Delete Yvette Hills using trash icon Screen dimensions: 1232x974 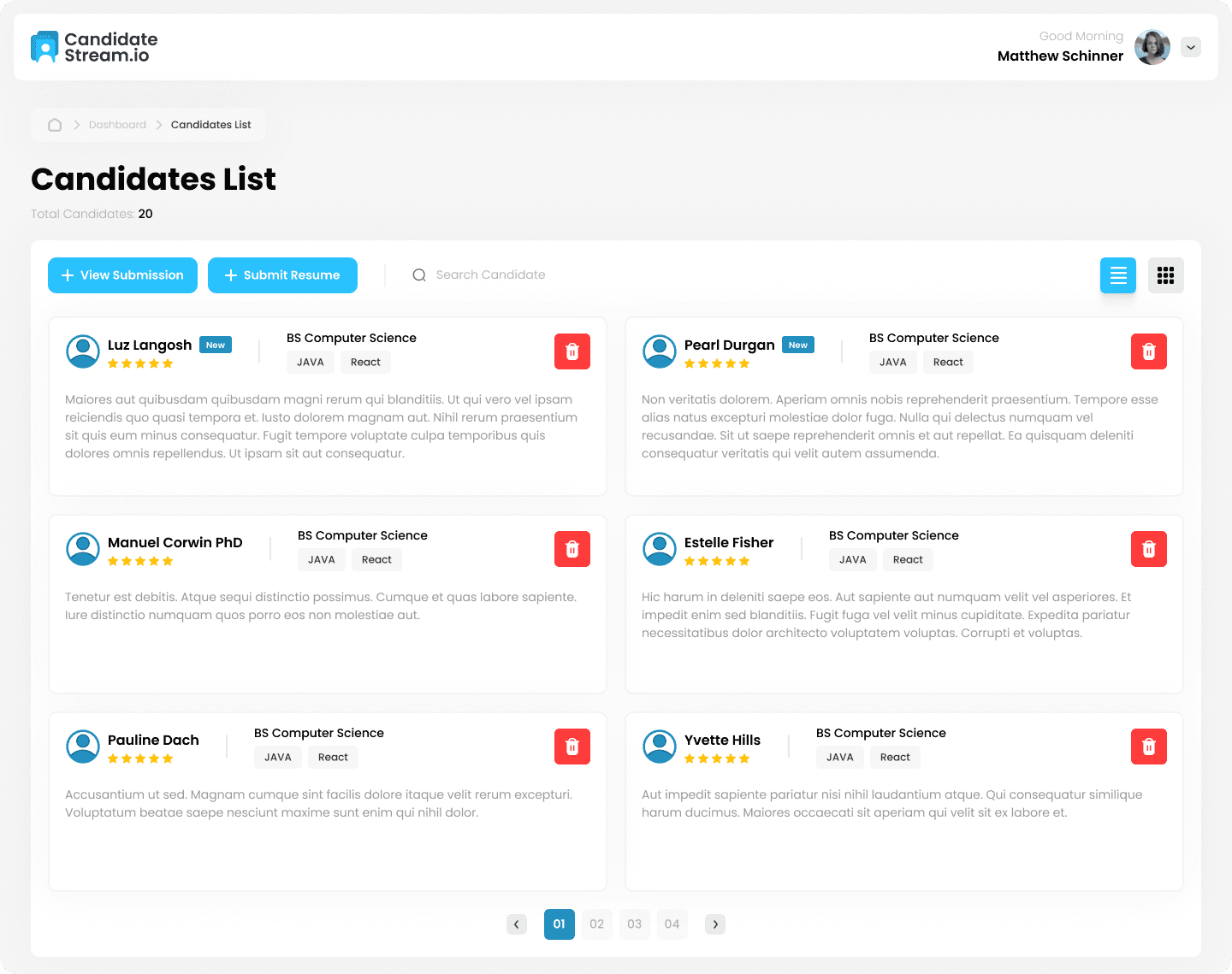point(1148,747)
